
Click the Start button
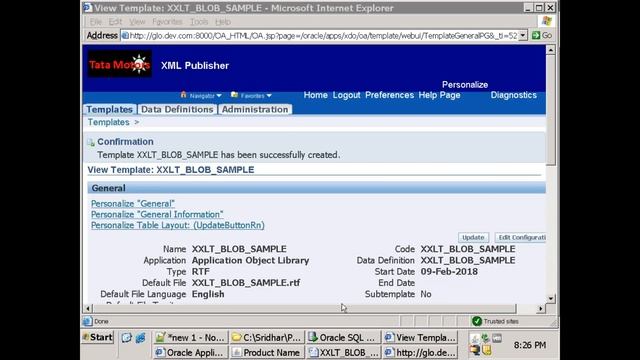98,337
